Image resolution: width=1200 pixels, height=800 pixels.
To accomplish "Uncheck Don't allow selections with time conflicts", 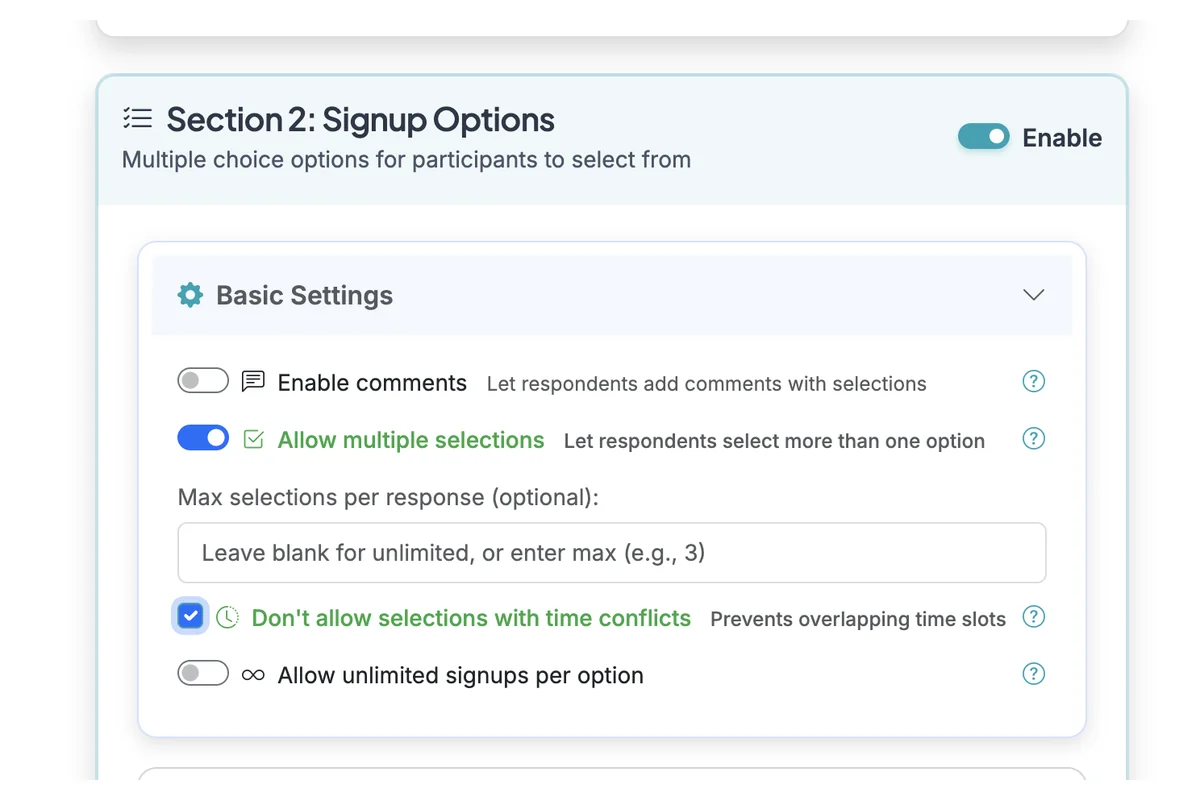I will (x=190, y=617).
